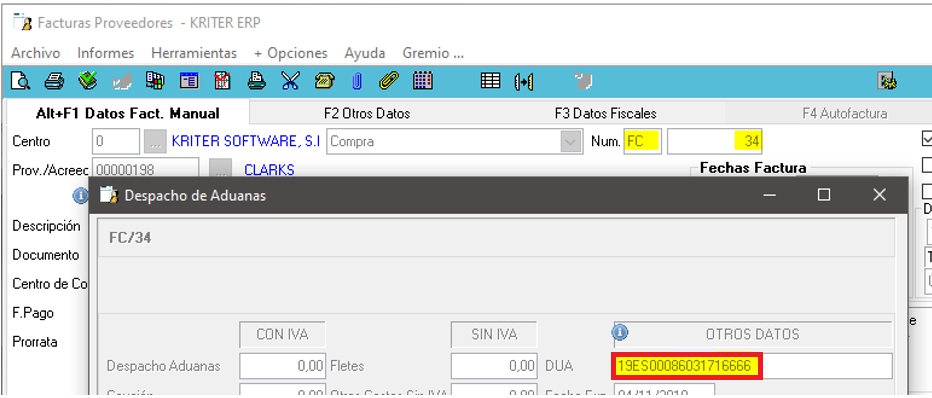The image size is (932, 398).
Task: Open the Herramientas menu
Action: pyautogui.click(x=194, y=53)
